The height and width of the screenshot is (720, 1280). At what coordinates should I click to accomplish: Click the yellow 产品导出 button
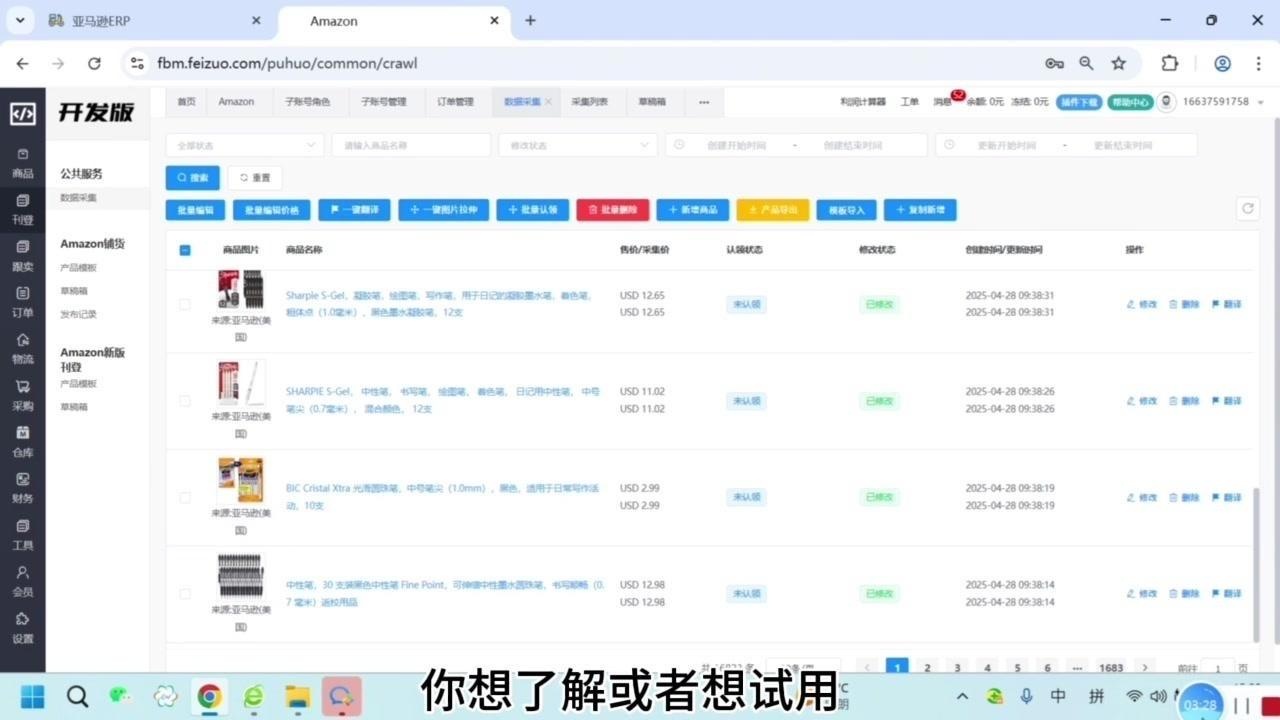(x=773, y=210)
